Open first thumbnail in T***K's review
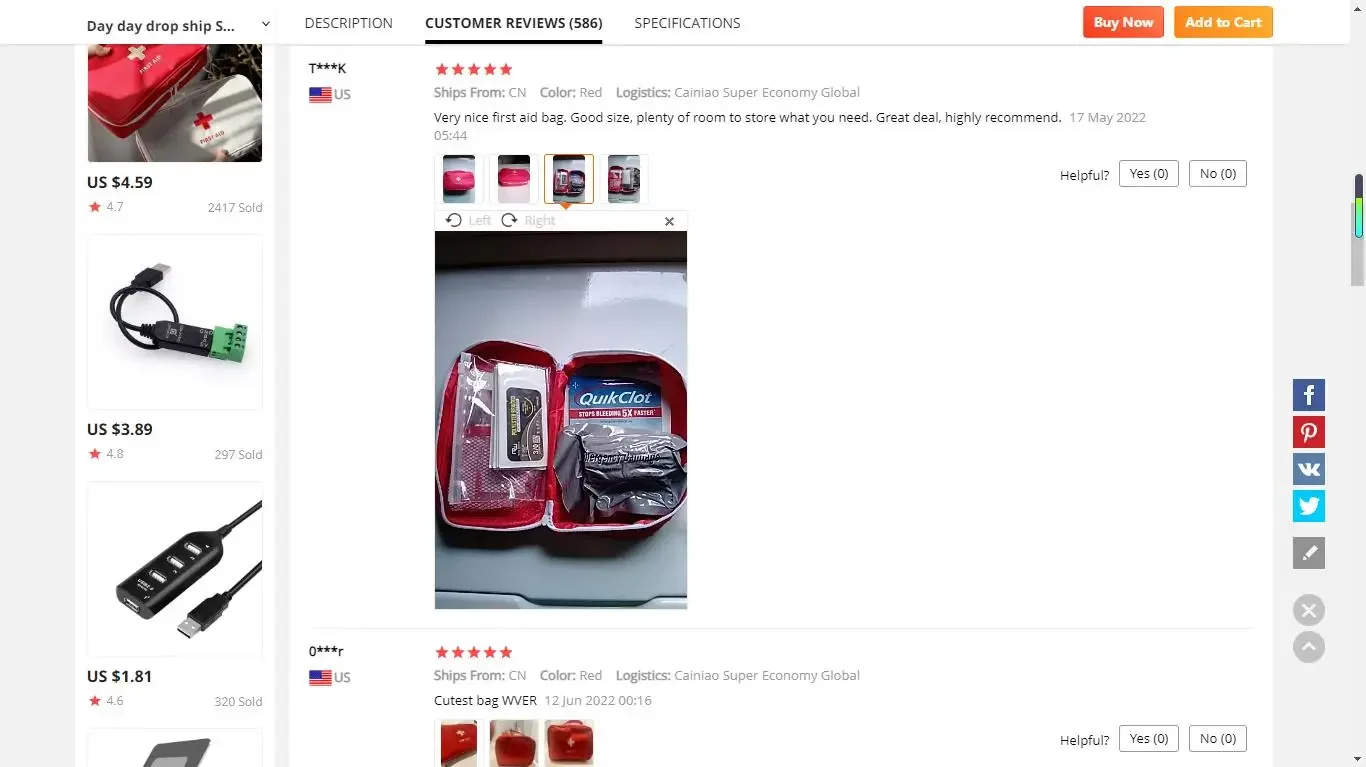Screen dimensions: 1366x767 coord(459,179)
